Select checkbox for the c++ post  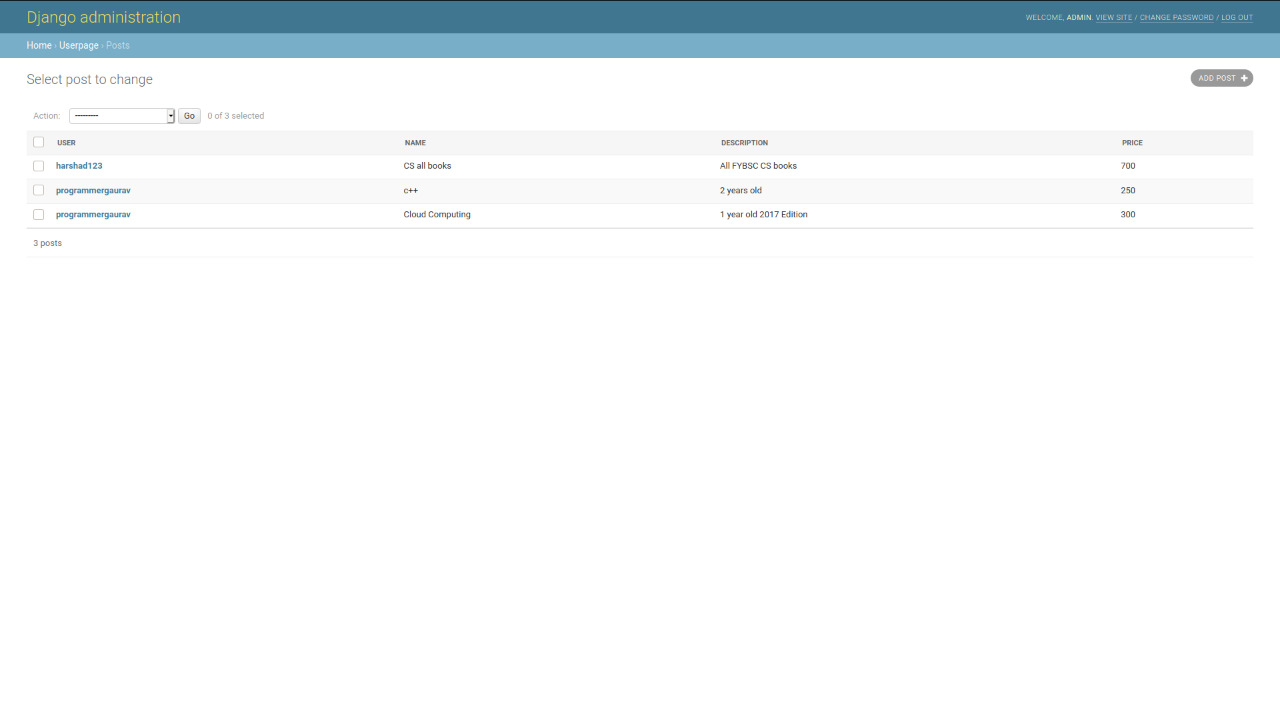coord(39,190)
